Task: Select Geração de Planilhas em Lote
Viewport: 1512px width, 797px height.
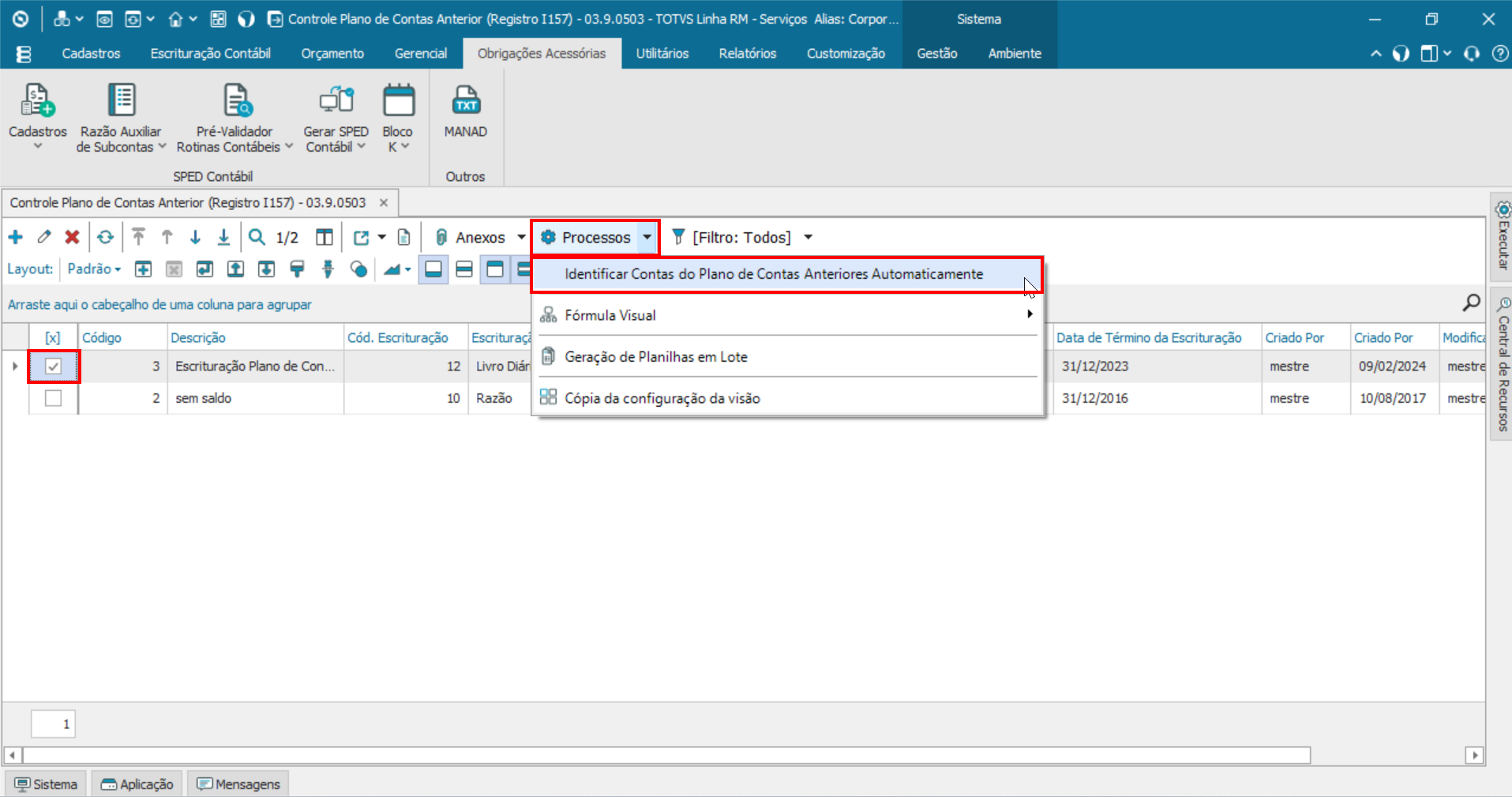Action: 787,357
